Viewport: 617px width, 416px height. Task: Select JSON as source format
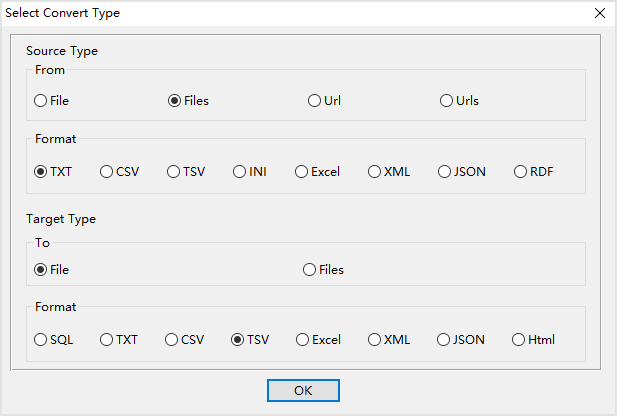[445, 171]
